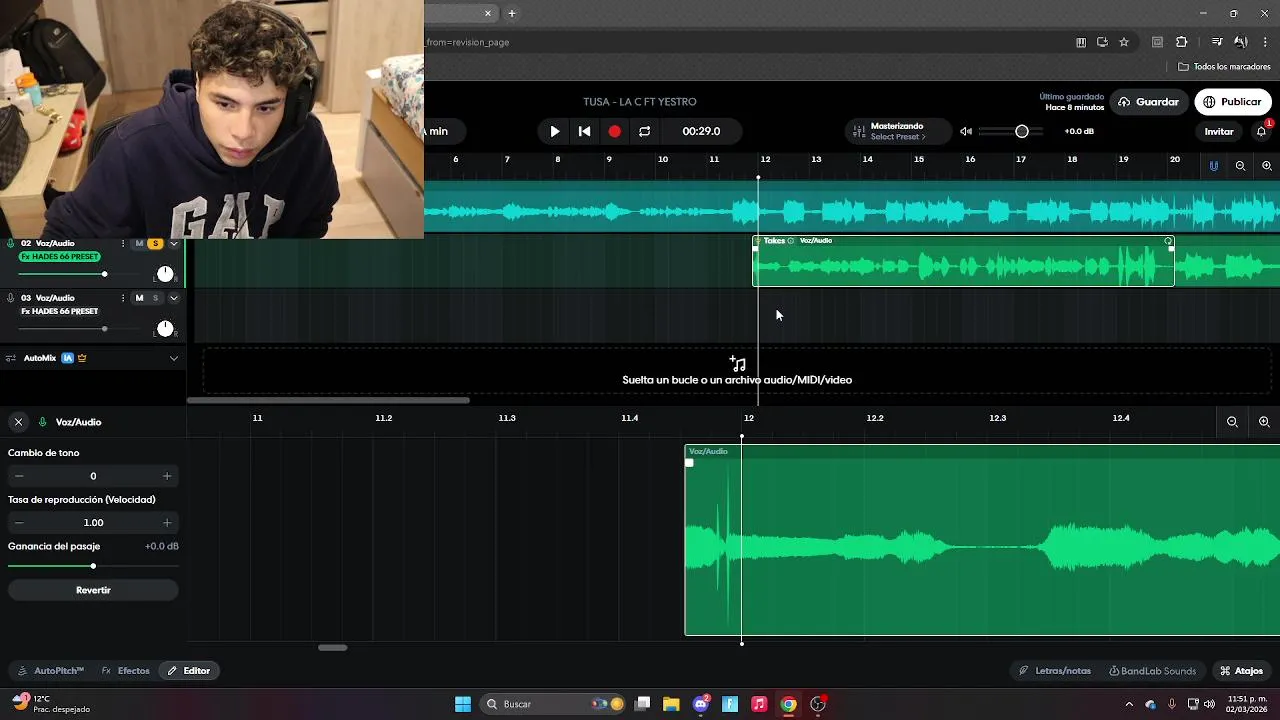The image size is (1280, 720).
Task: Adjust track 02 volume slider
Action: tap(104, 274)
